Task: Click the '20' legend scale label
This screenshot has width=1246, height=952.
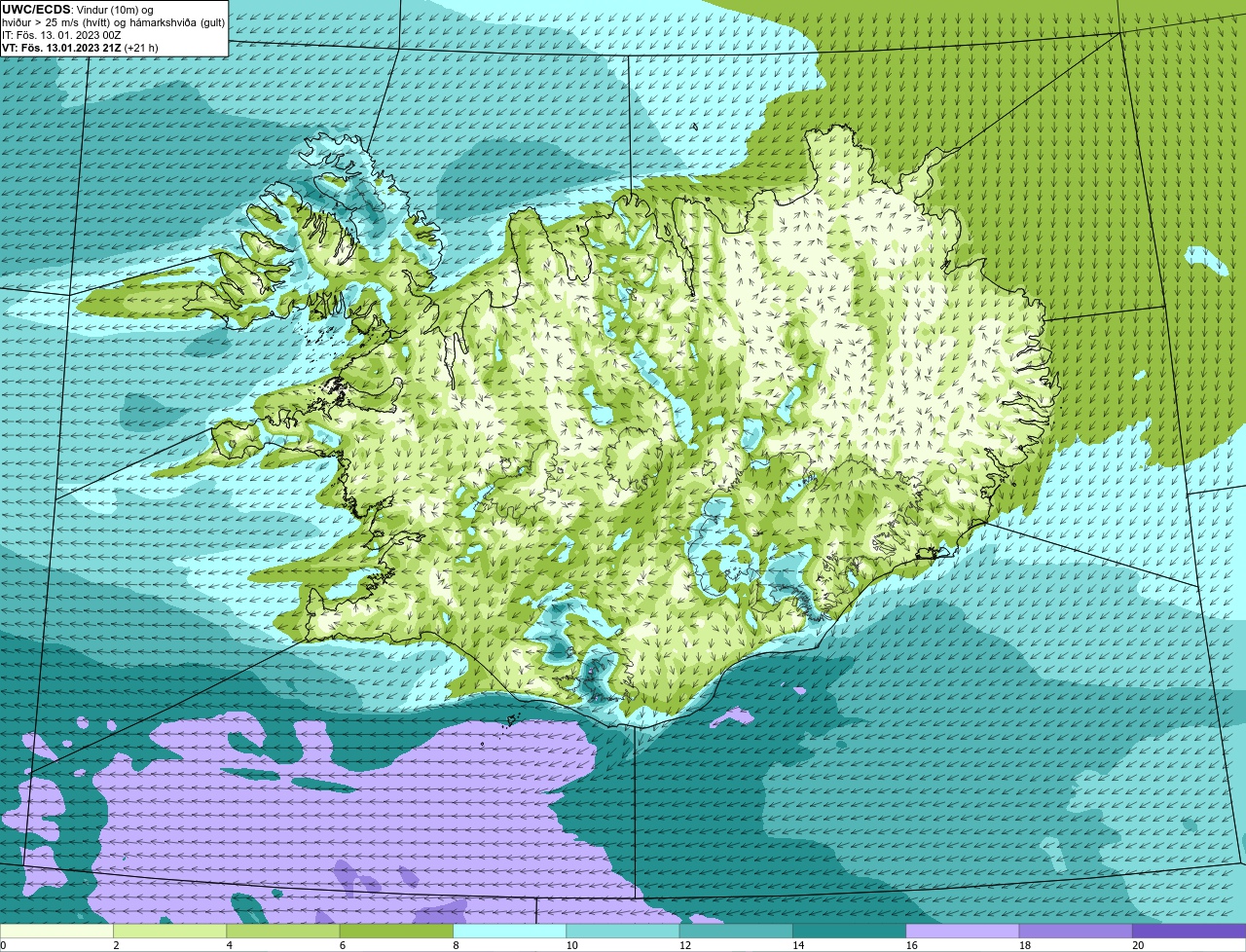Action: 1138,945
